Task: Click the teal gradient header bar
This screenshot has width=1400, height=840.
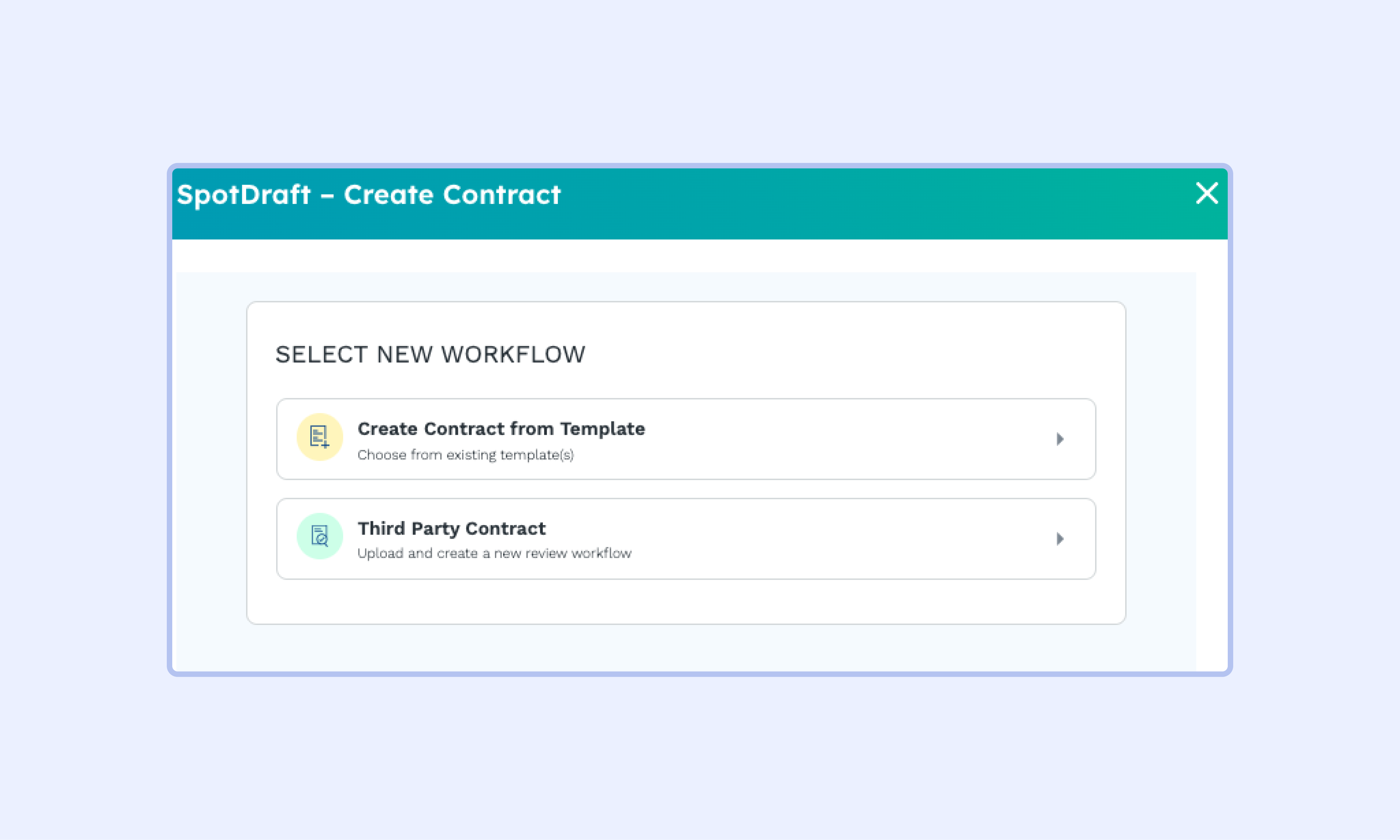Action: point(849,204)
